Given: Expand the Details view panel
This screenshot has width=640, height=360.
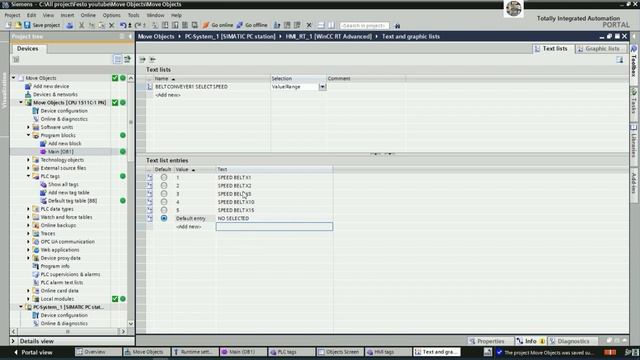Looking at the screenshot, I should coord(13,341).
